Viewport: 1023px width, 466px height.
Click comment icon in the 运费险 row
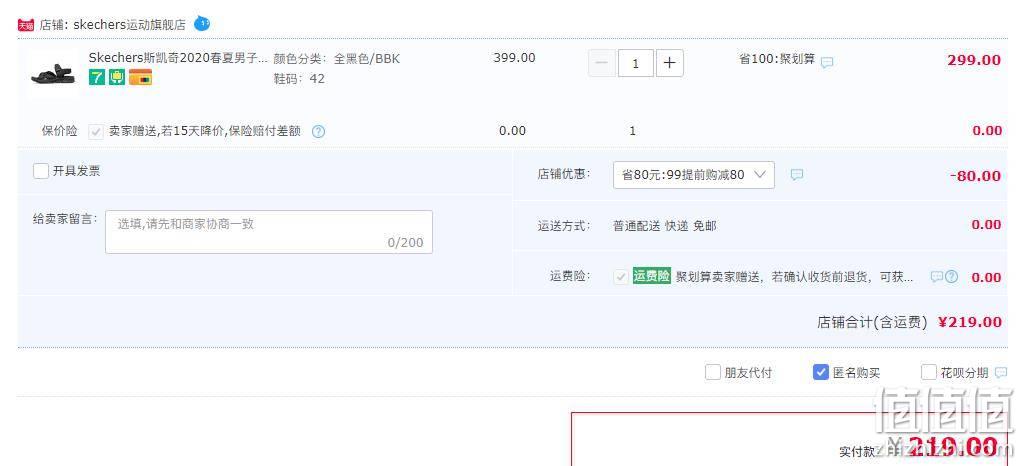pos(936,277)
